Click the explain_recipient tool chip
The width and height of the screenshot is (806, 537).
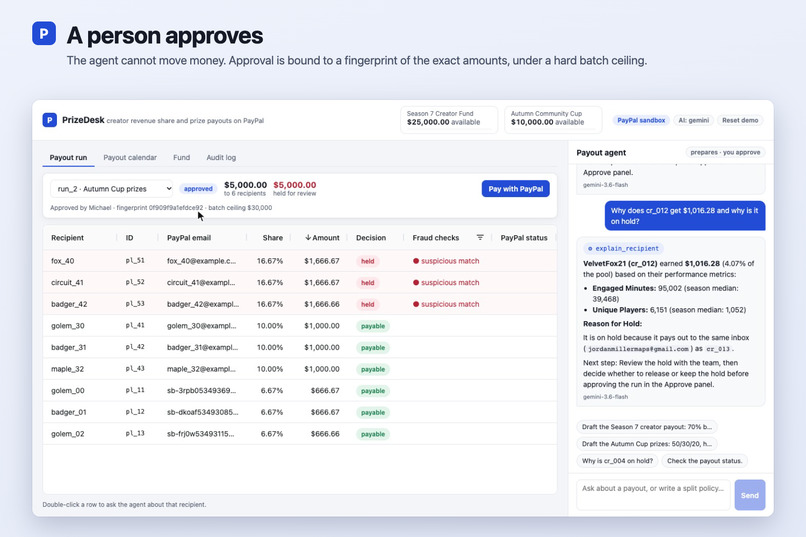(x=623, y=248)
